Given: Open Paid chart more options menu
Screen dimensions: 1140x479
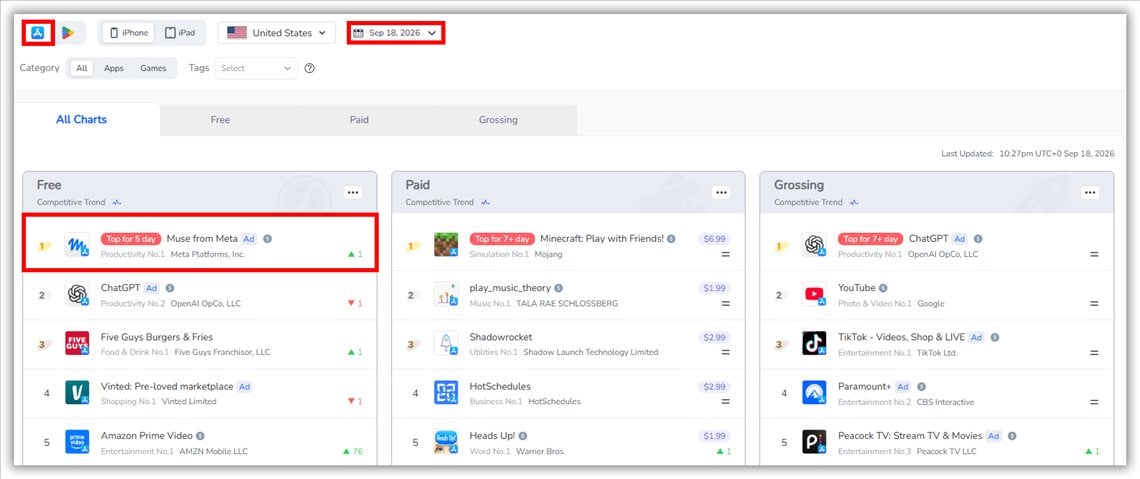Looking at the screenshot, I should [x=721, y=193].
